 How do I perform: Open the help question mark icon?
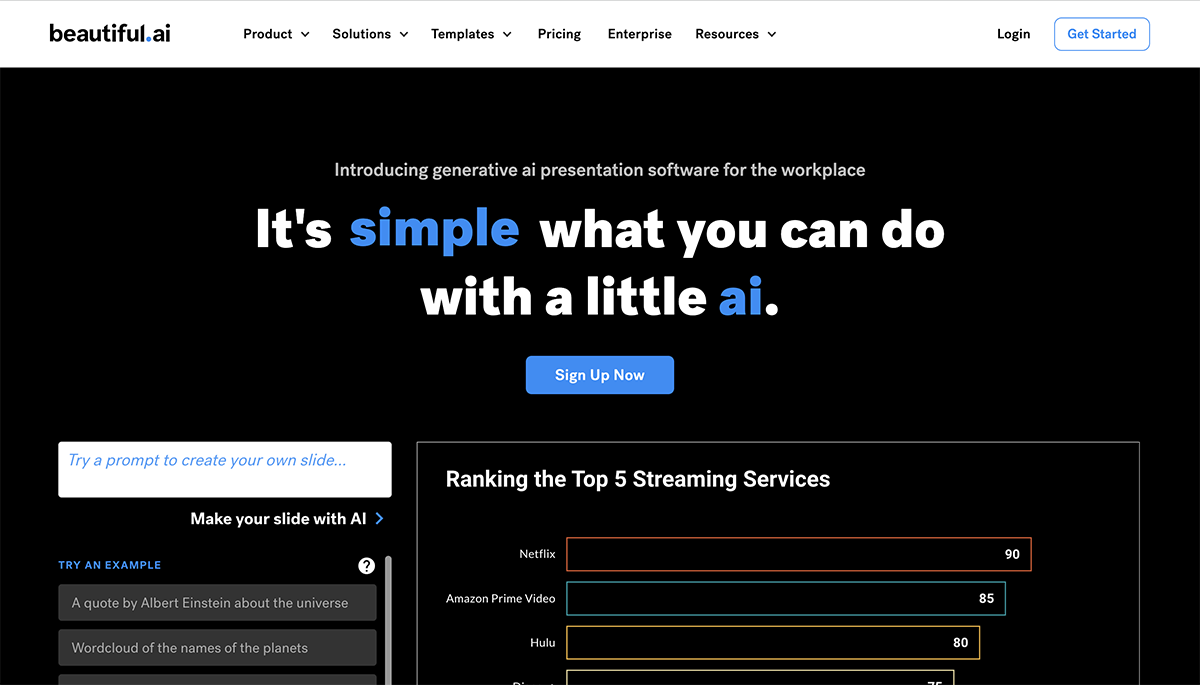coord(367,566)
